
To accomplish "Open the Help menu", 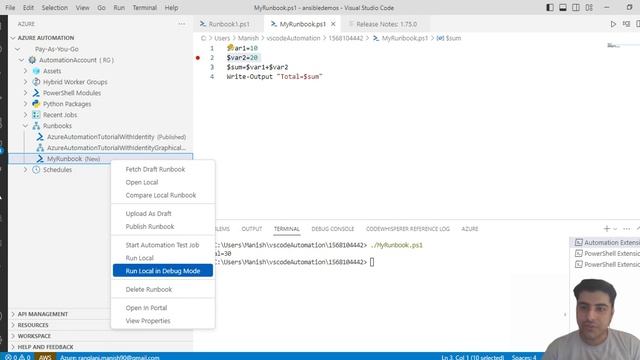I will [171, 8].
